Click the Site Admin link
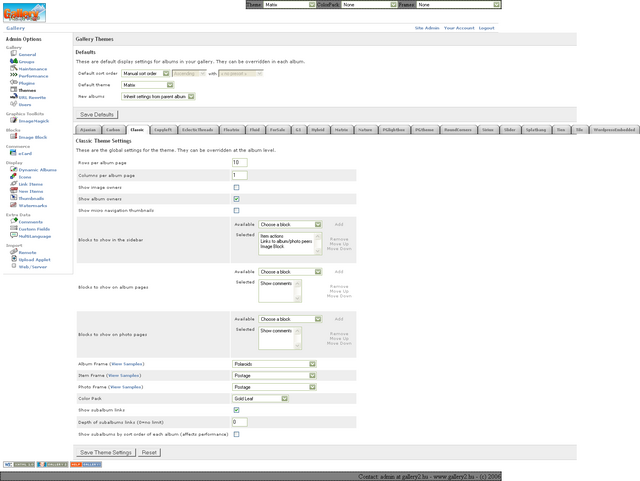Image resolution: width=640 pixels, height=481 pixels. click(x=426, y=28)
